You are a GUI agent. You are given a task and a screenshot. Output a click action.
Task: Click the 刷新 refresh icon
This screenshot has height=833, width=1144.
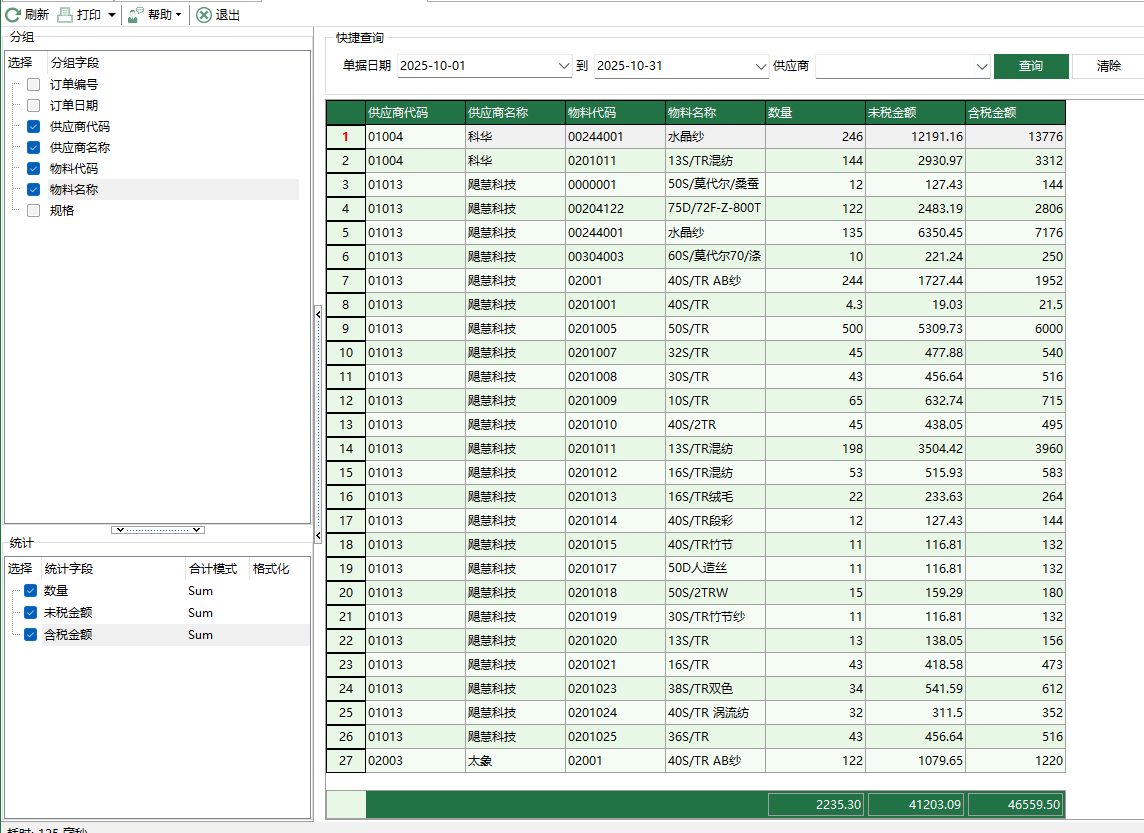tap(13, 15)
